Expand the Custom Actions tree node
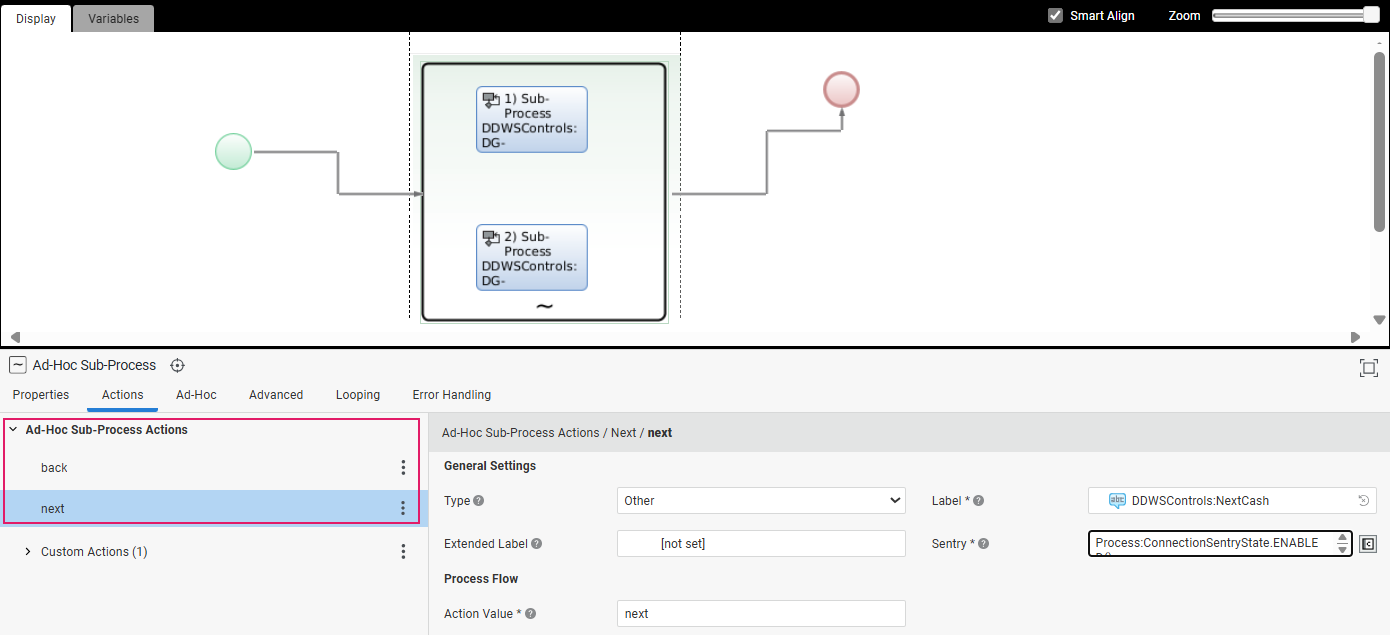1390x635 pixels. (28, 552)
